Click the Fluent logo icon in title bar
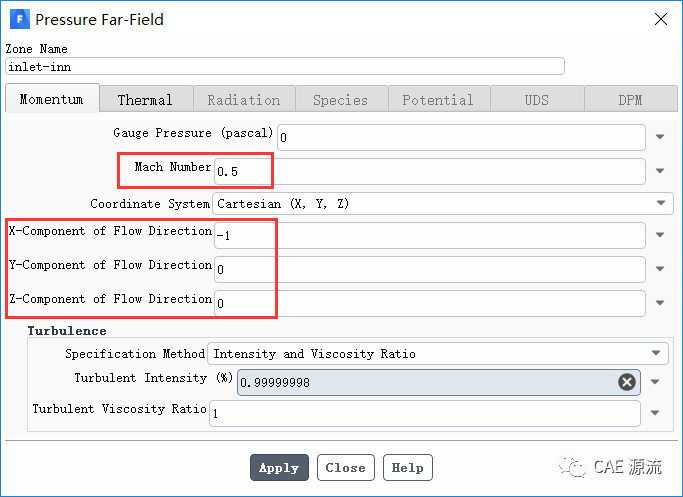 pyautogui.click(x=18, y=19)
